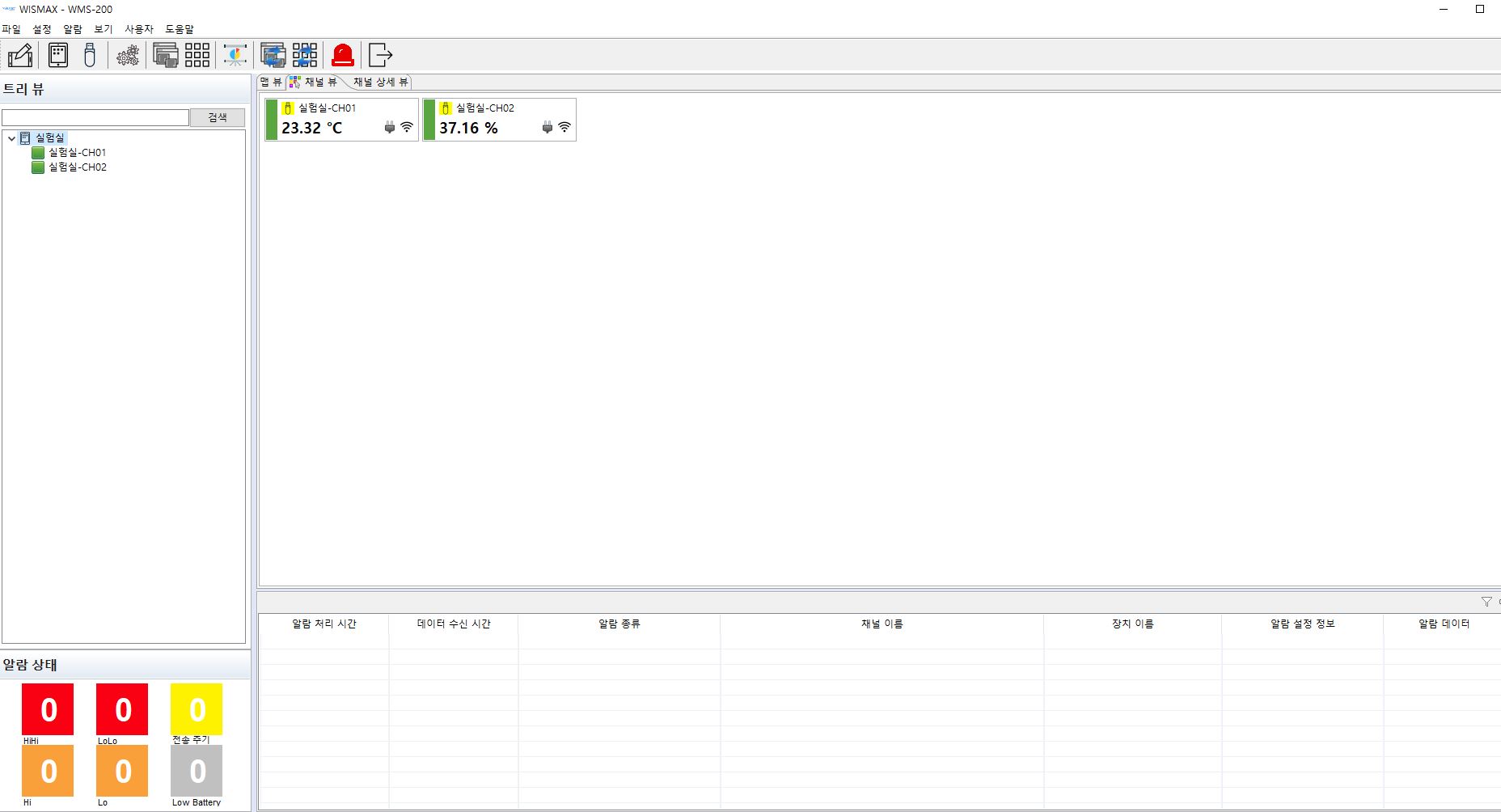Click the yellow sensor icon on 실험실-CH01 card

[x=287, y=108]
